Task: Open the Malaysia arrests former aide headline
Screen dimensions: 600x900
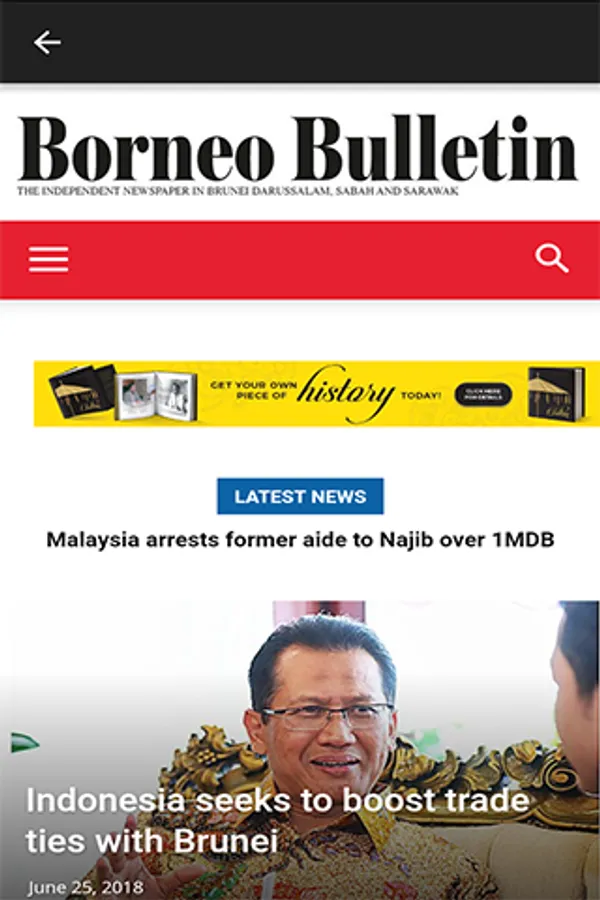Action: pos(300,540)
